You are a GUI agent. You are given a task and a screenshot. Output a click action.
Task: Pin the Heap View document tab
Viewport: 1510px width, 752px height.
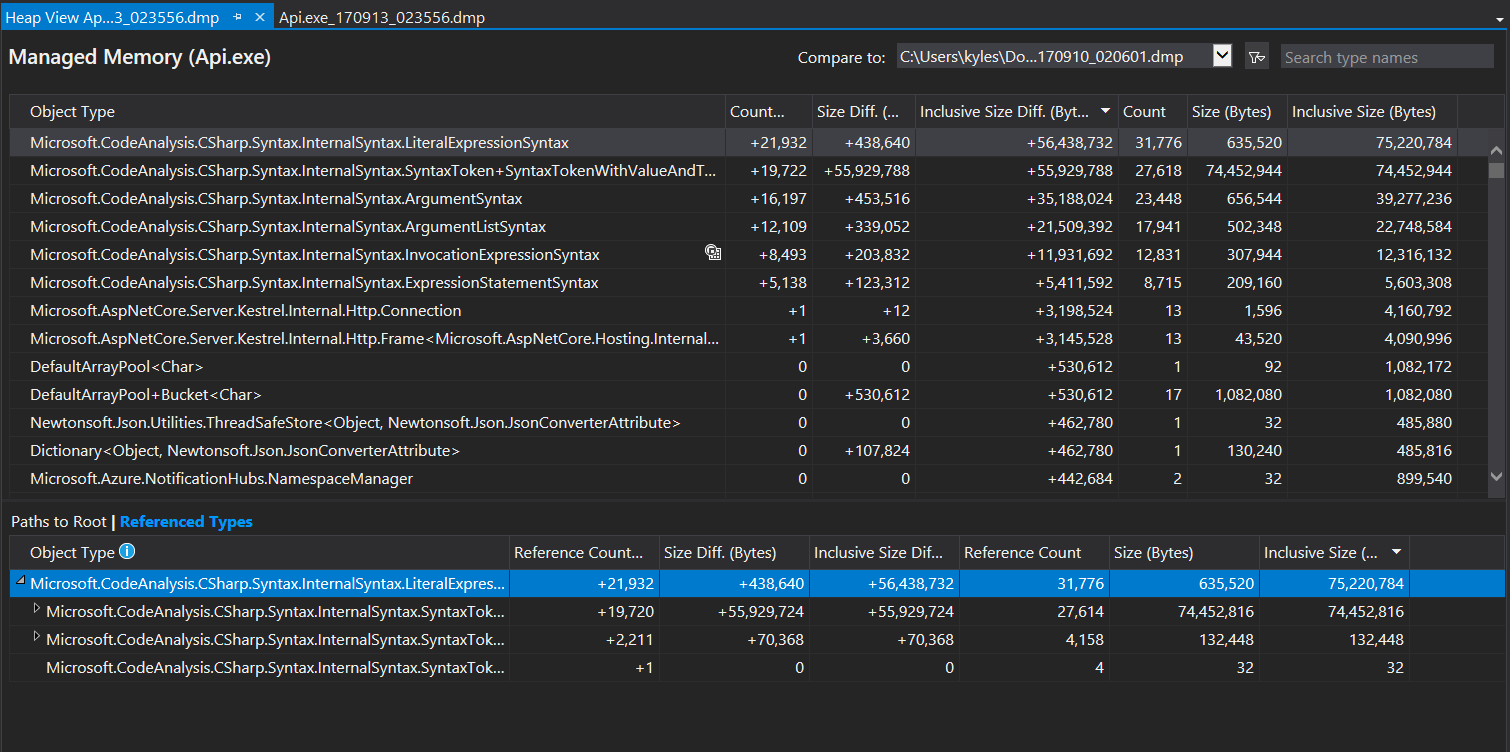tap(237, 18)
